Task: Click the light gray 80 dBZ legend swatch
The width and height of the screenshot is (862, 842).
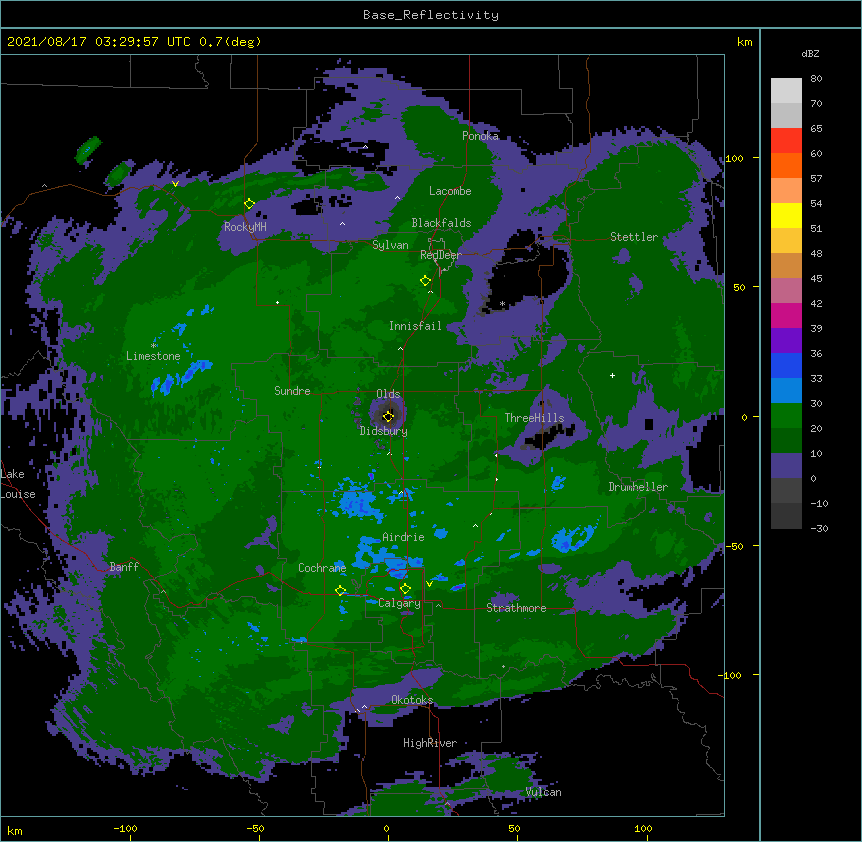Action: 786,91
